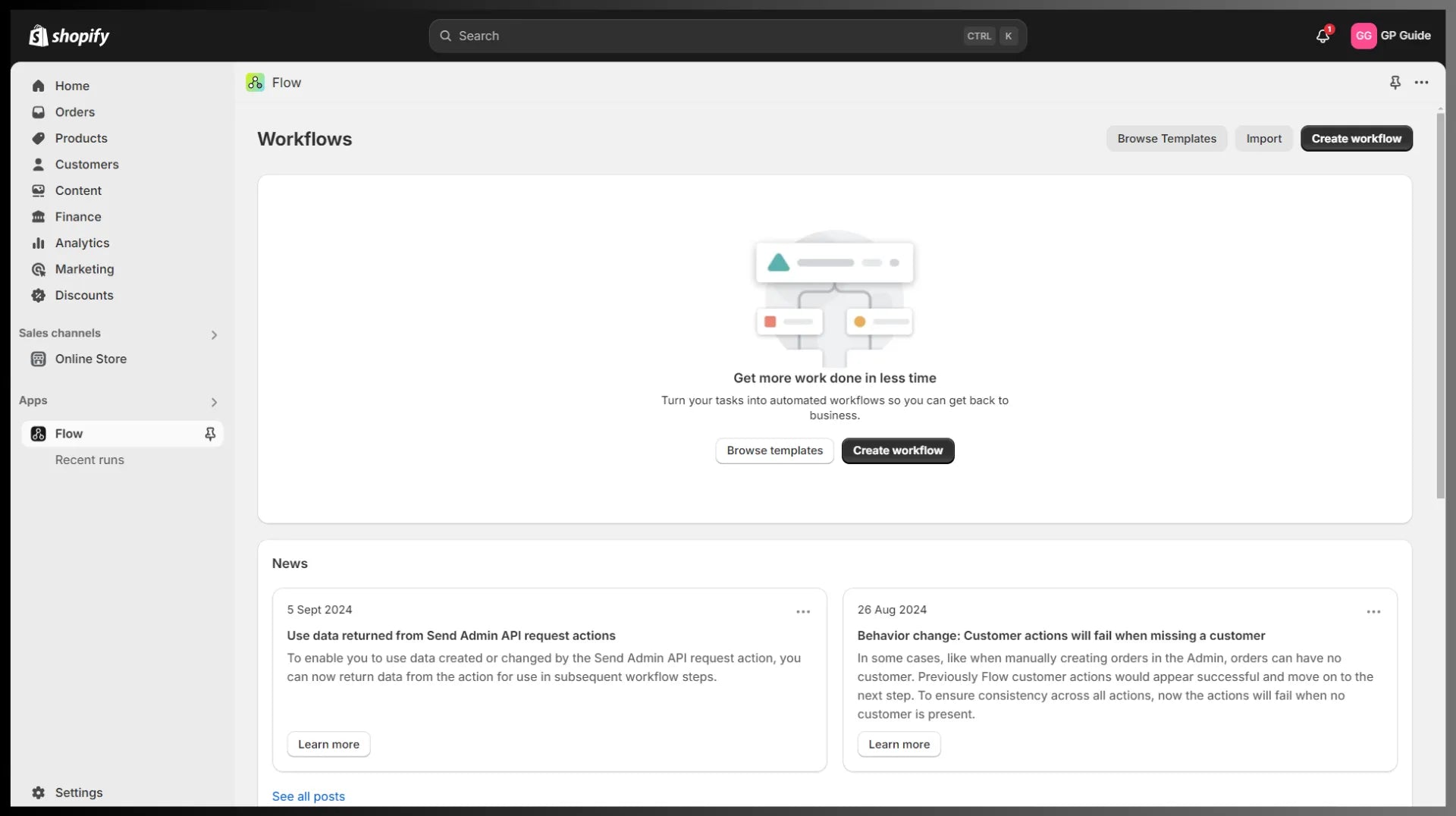
Task: Click the Orders inbox icon
Action: coord(39,112)
